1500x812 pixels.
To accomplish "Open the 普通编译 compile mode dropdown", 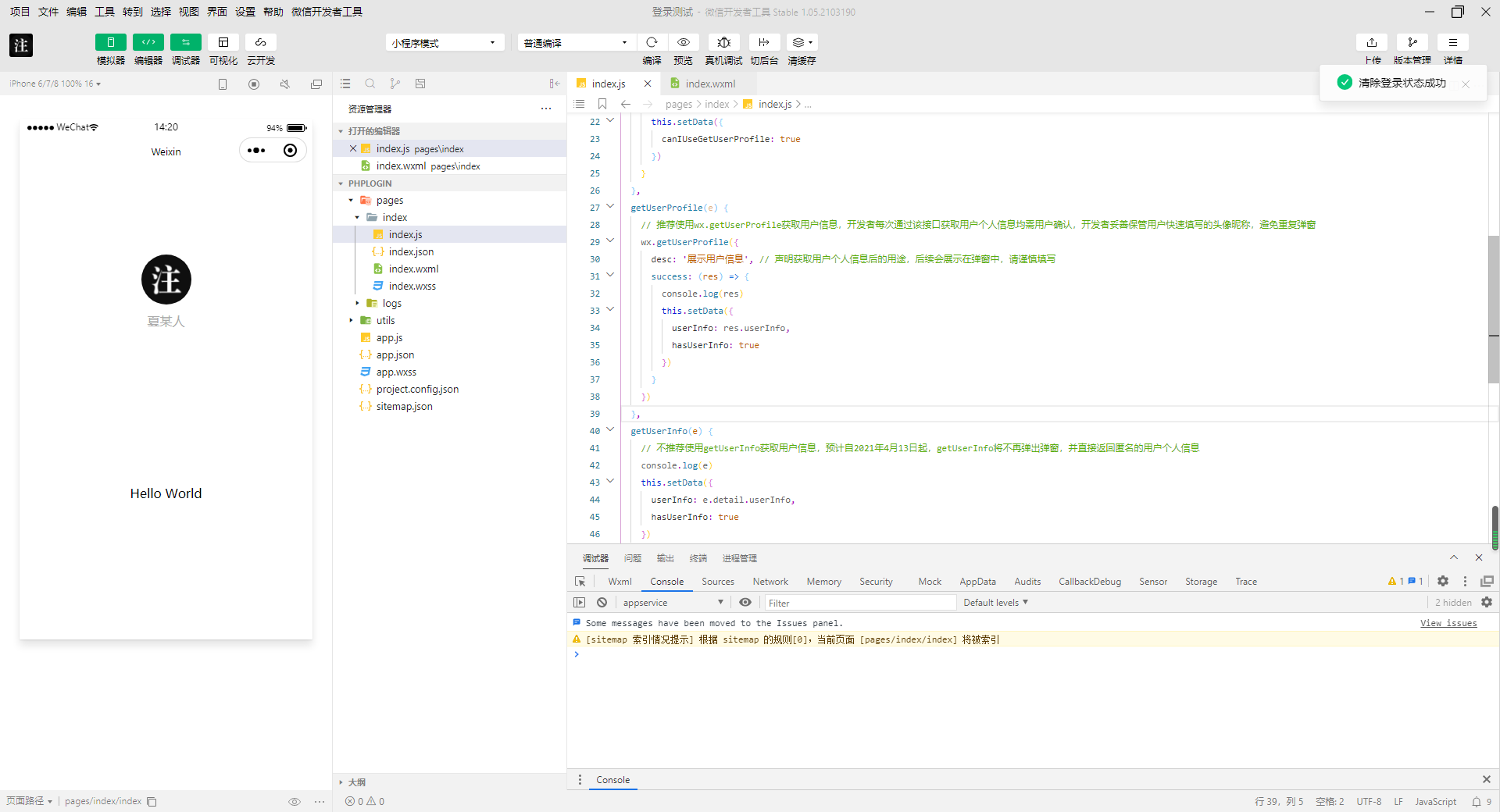I will pos(575,42).
